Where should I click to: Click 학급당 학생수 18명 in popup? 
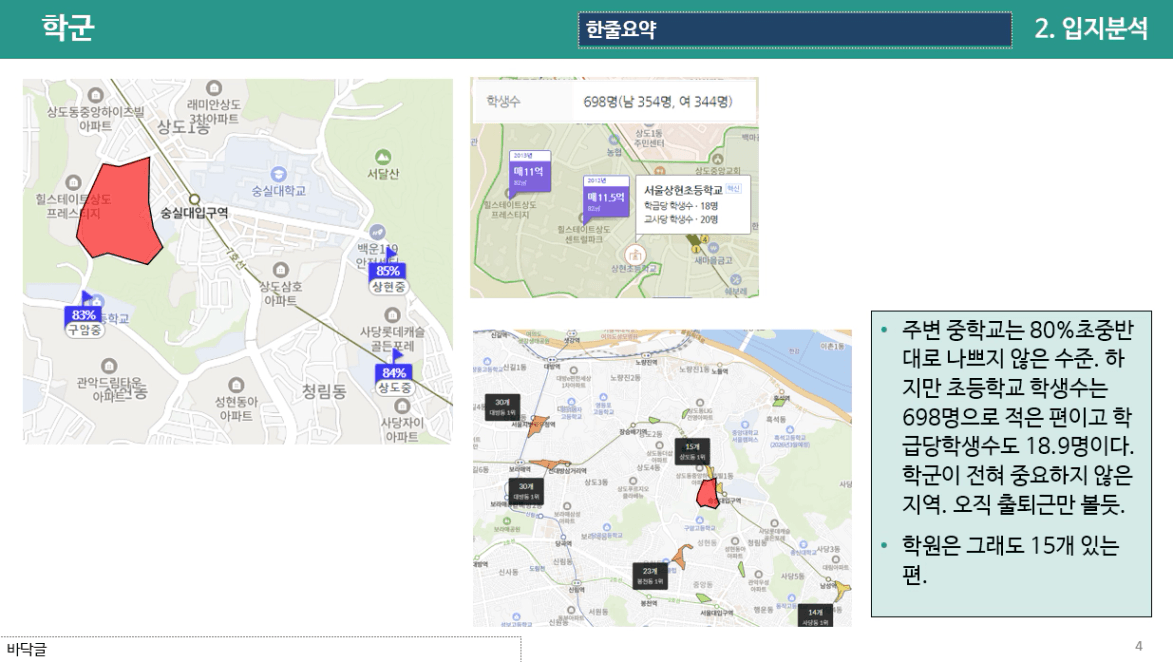click(x=681, y=205)
